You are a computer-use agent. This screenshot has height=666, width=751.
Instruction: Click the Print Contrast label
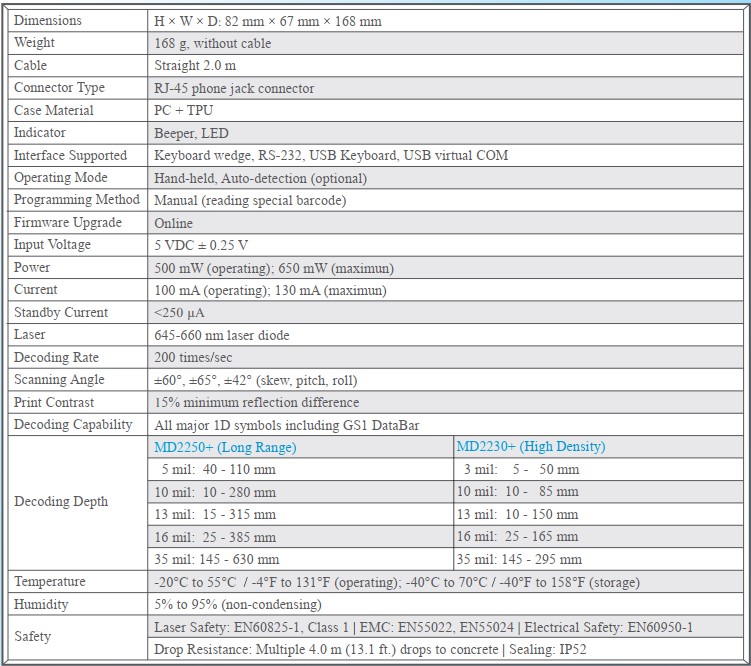pyautogui.click(x=54, y=402)
